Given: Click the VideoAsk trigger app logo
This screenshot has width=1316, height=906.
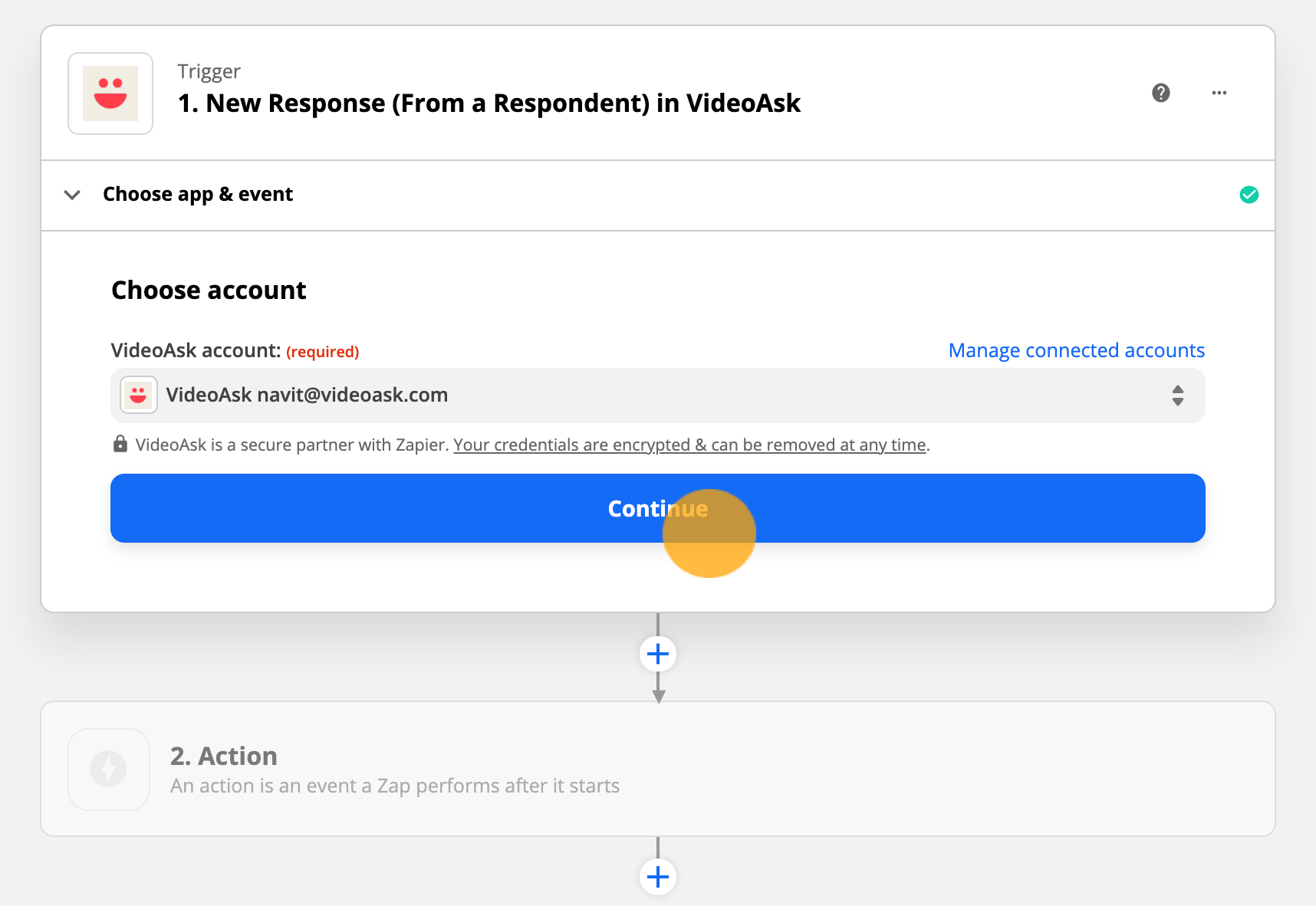Looking at the screenshot, I should click(110, 94).
